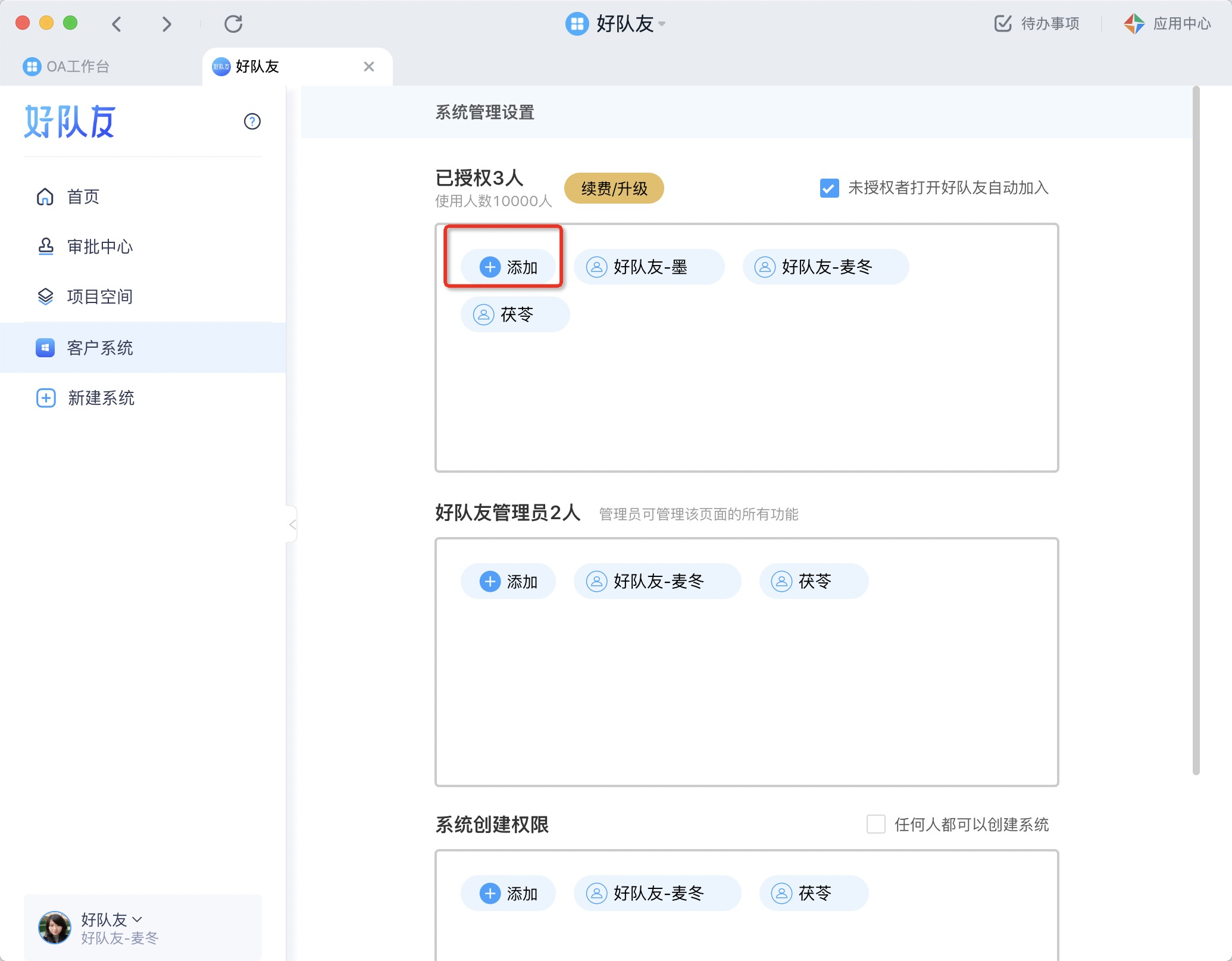The width and height of the screenshot is (1232, 961).
Task: Click the 好队友 app icon in title bar
Action: tap(577, 24)
